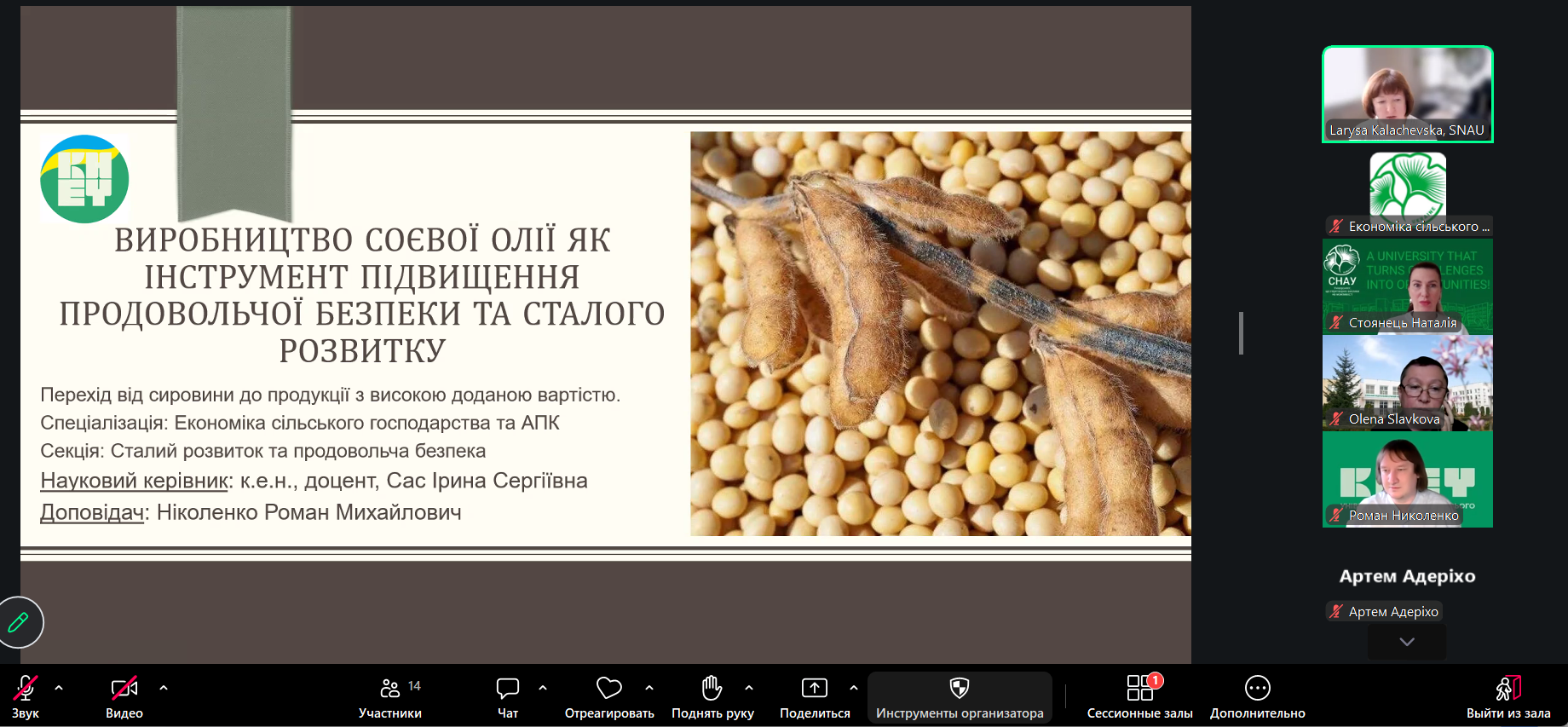The width and height of the screenshot is (1568, 727).
Task: Open Отреагировать reactions heart icon
Action: click(x=608, y=695)
